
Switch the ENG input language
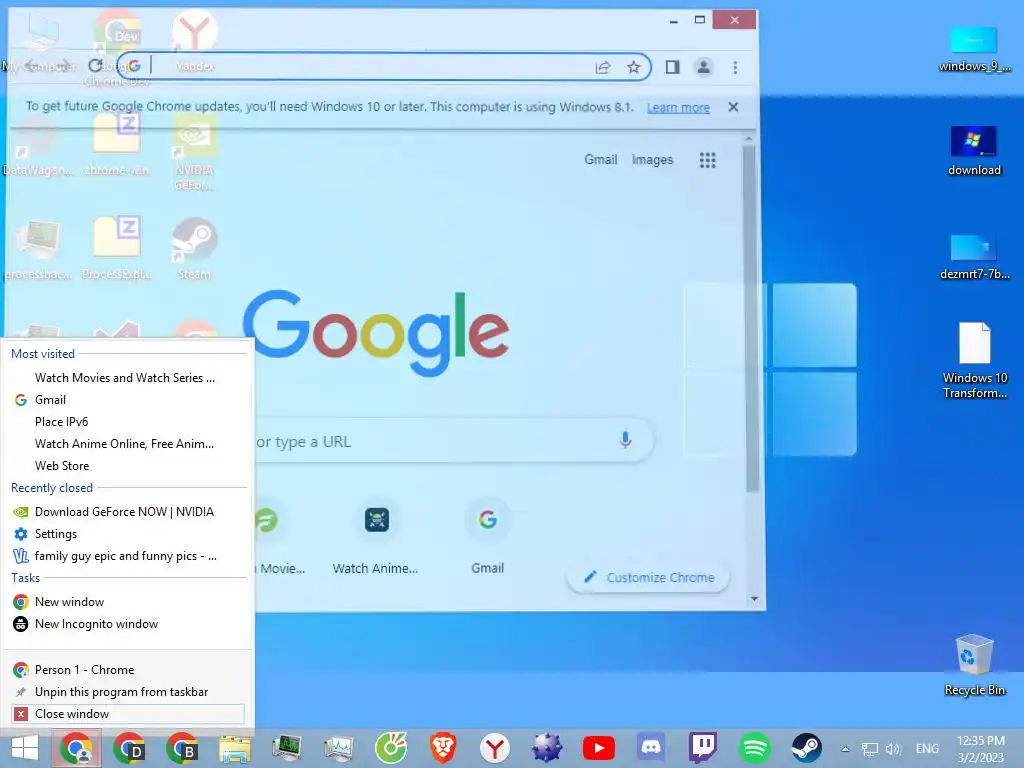[x=927, y=748]
